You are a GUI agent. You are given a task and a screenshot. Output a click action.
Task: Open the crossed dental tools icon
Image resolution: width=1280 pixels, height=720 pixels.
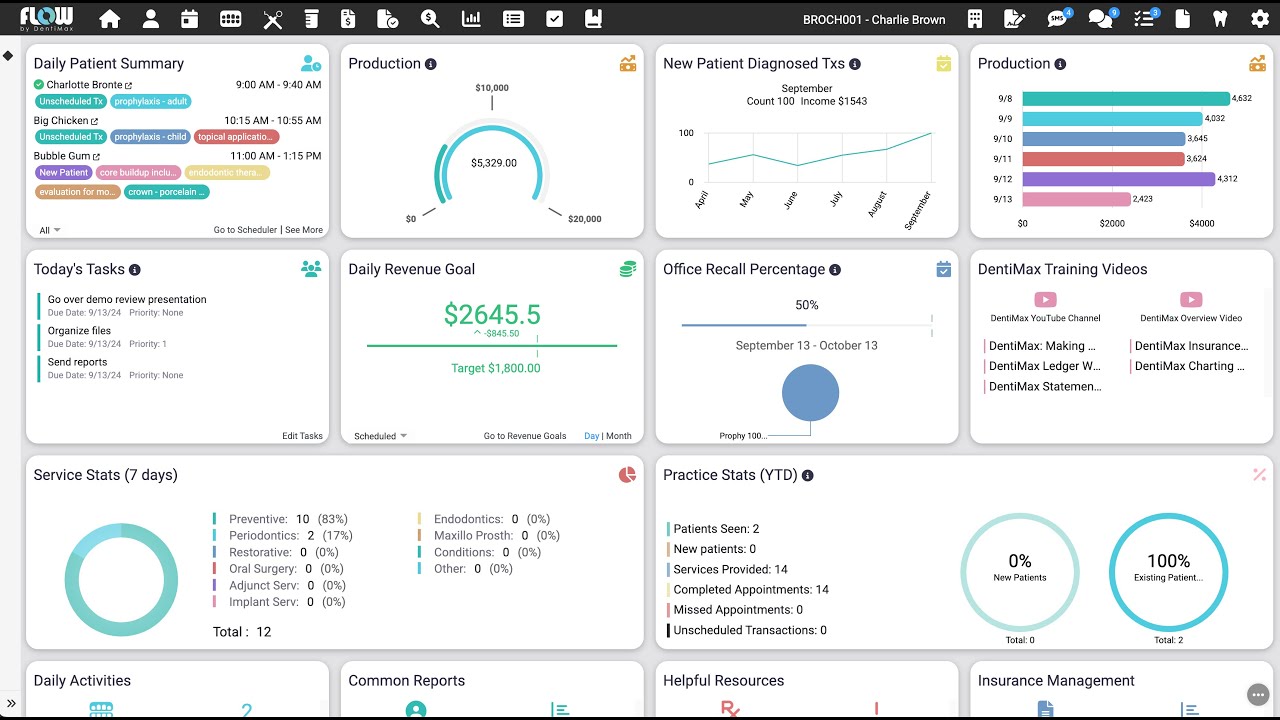pyautogui.click(x=272, y=19)
